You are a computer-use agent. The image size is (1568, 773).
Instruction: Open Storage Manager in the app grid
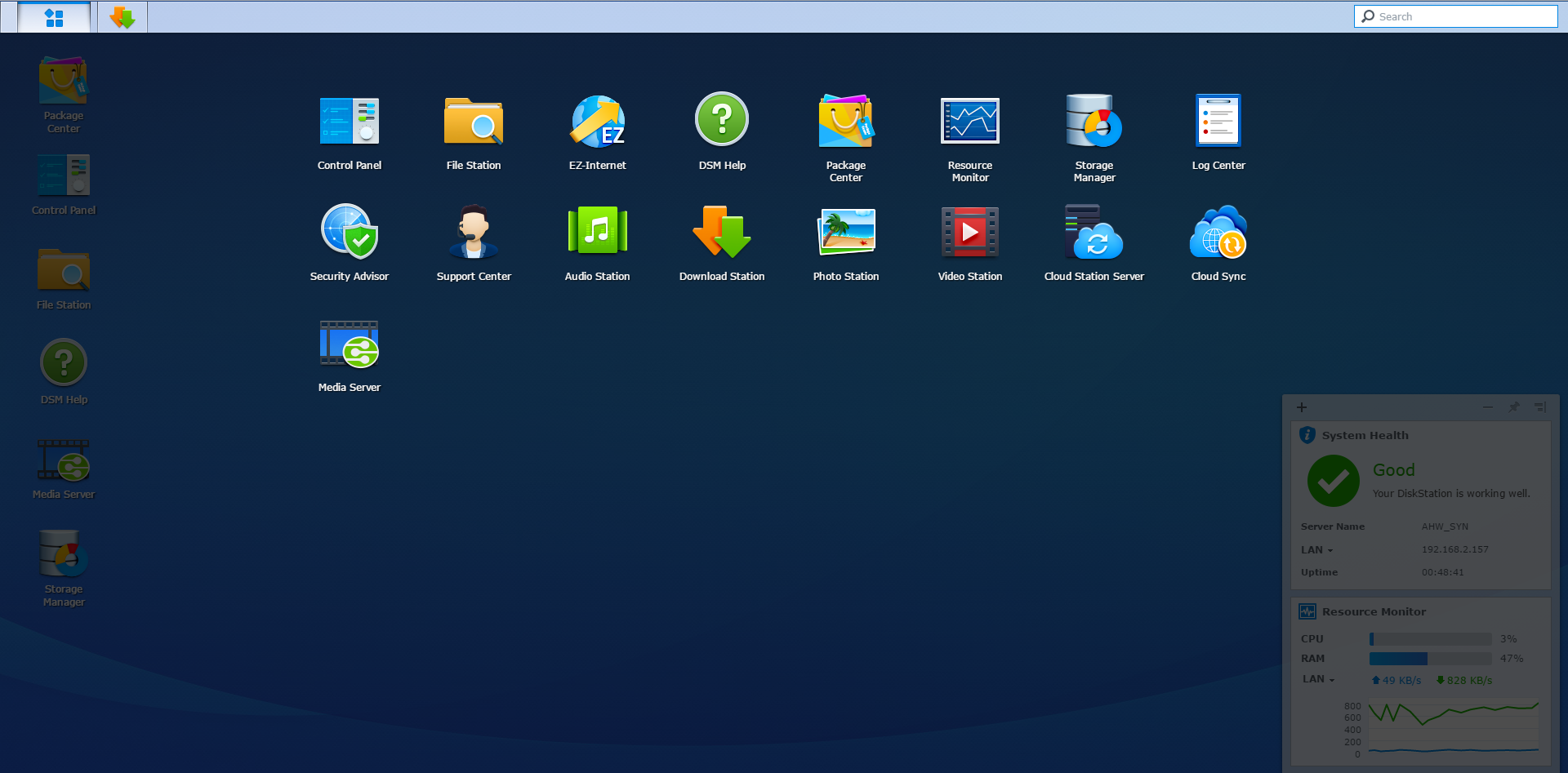1094,136
